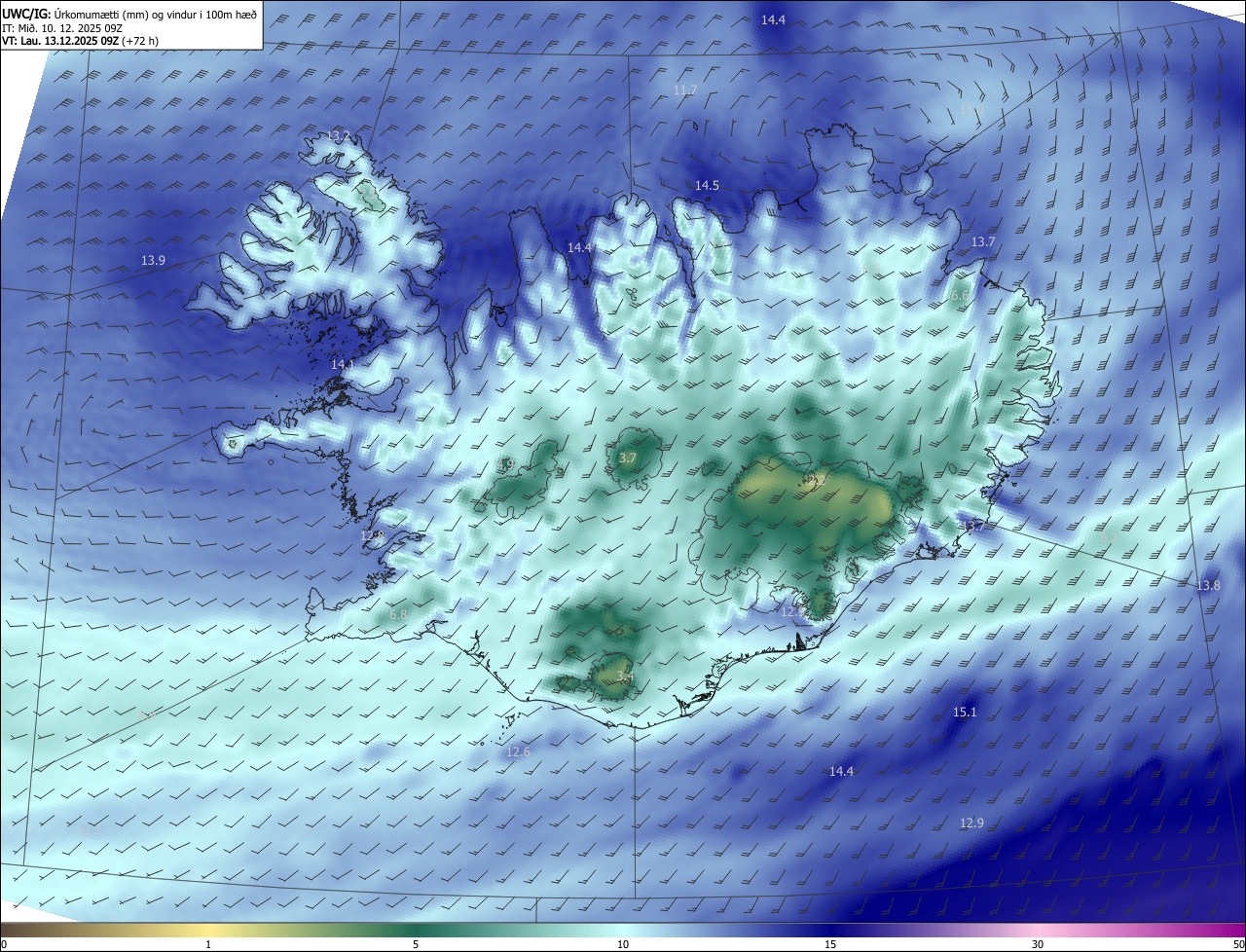
Task: Click the map value '13.9'
Action: (153, 260)
